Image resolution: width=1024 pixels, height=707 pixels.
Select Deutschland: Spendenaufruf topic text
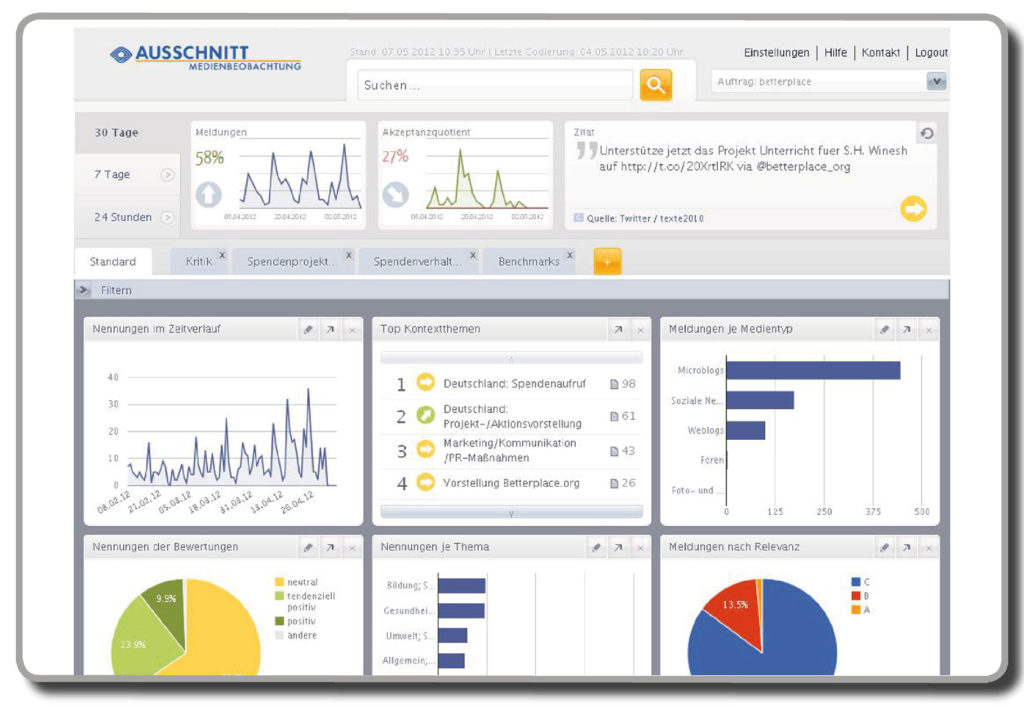[514, 384]
